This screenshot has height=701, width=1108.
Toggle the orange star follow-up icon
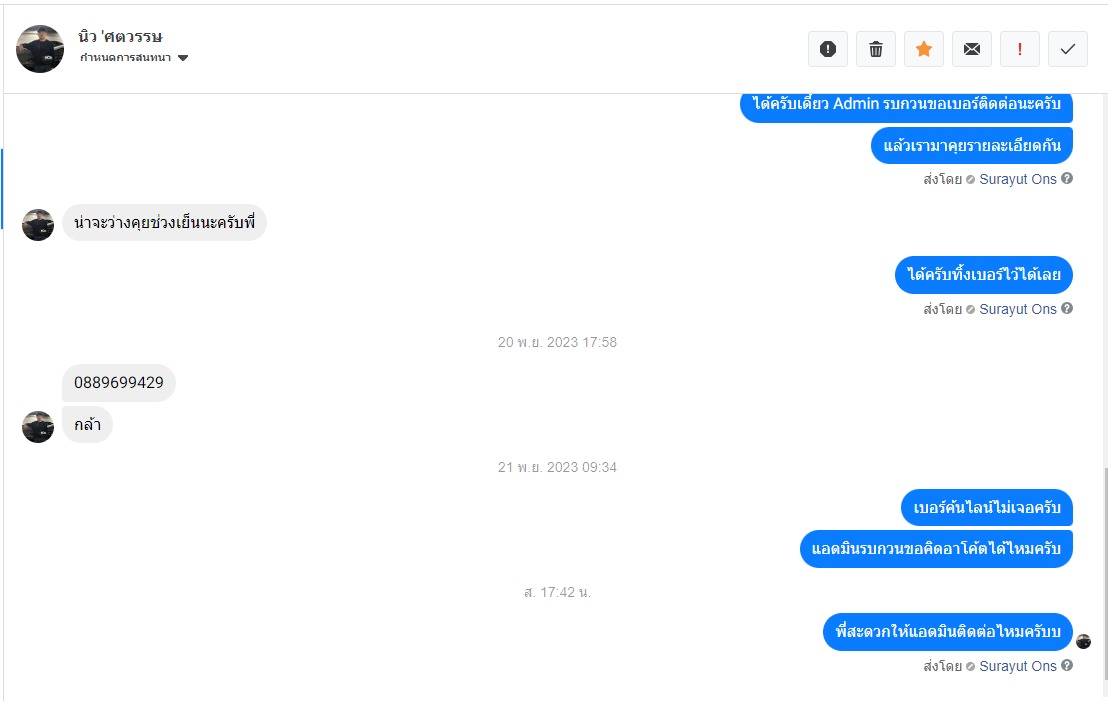tap(924, 49)
